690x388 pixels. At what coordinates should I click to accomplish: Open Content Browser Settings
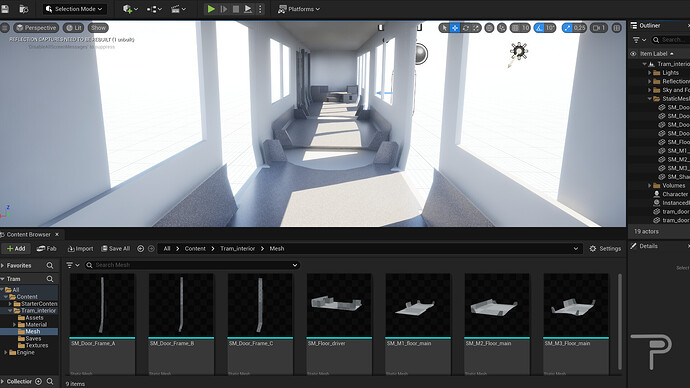(x=605, y=249)
